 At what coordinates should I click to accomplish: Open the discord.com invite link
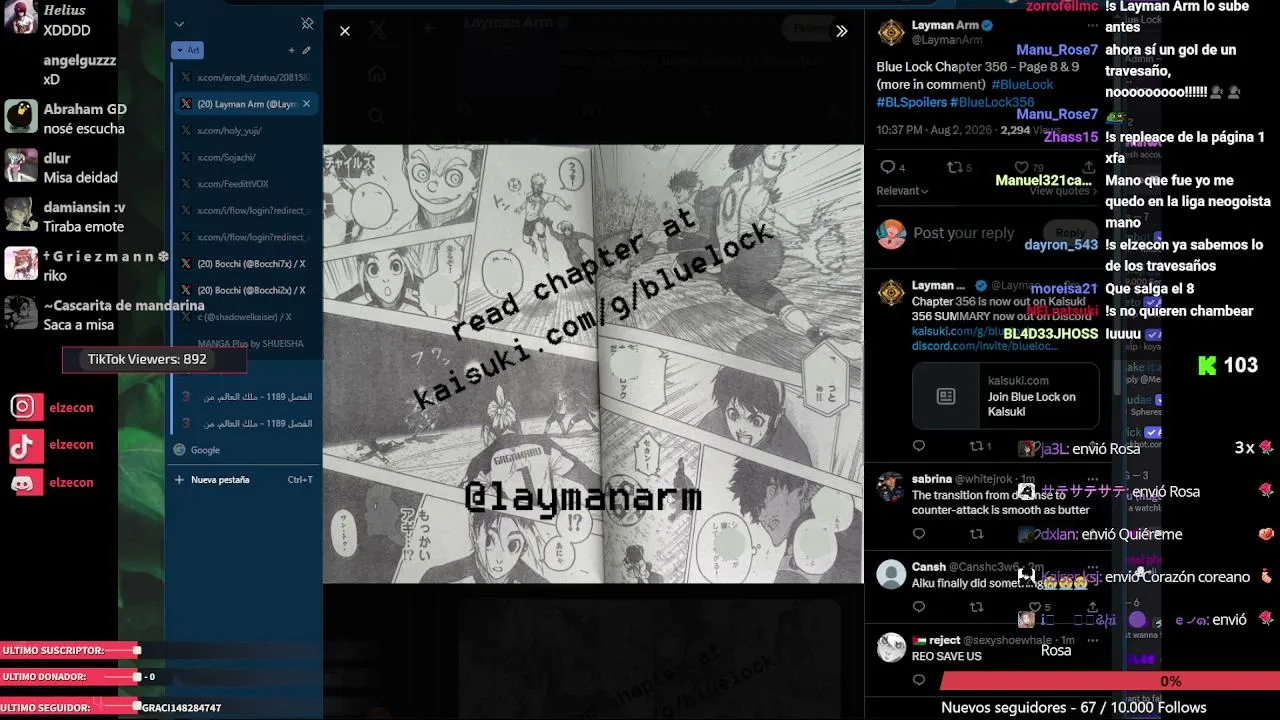pos(984,346)
